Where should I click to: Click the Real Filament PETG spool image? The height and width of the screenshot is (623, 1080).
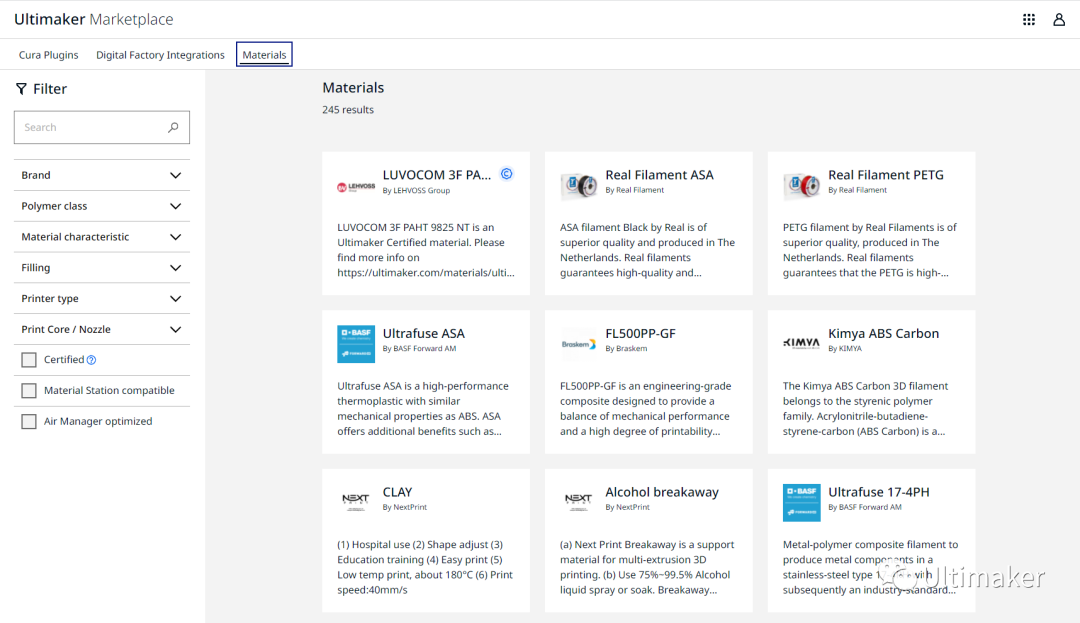point(802,186)
